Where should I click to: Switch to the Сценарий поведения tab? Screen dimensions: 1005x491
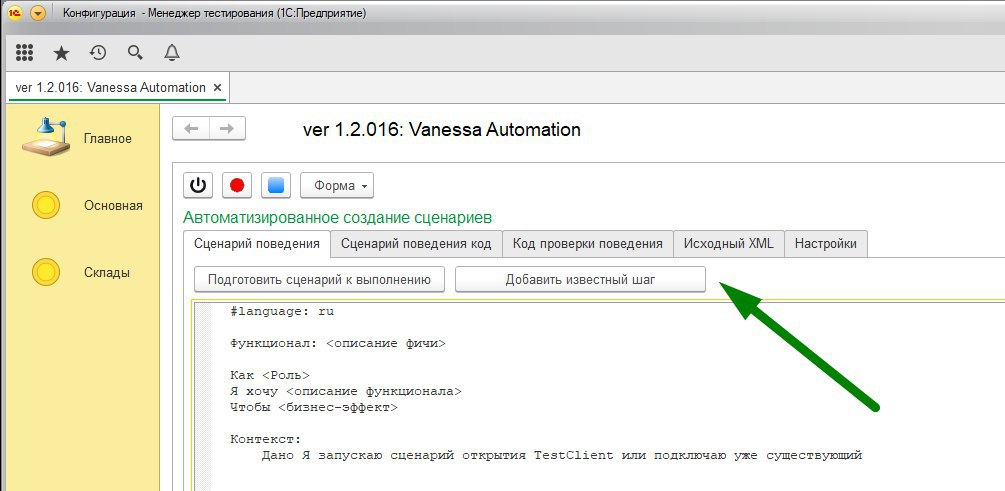click(x=256, y=244)
